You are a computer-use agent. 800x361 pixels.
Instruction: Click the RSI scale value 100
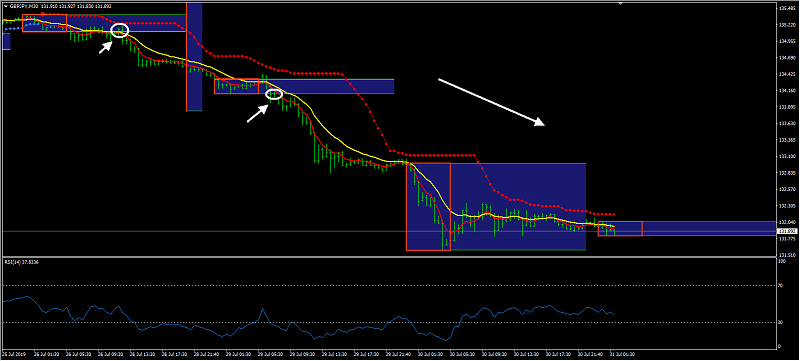coord(781,261)
